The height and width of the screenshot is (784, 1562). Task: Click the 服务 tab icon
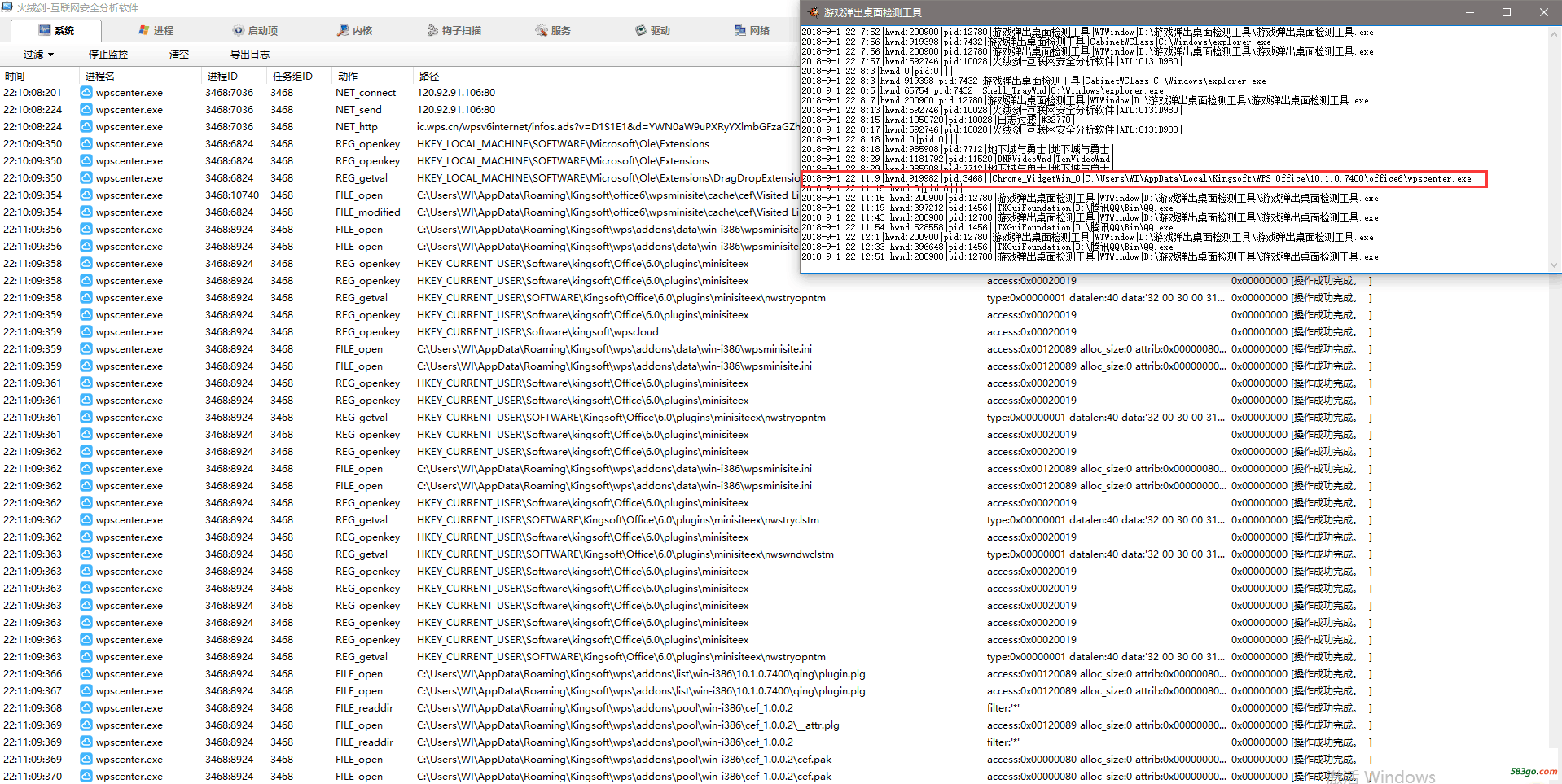click(x=542, y=30)
